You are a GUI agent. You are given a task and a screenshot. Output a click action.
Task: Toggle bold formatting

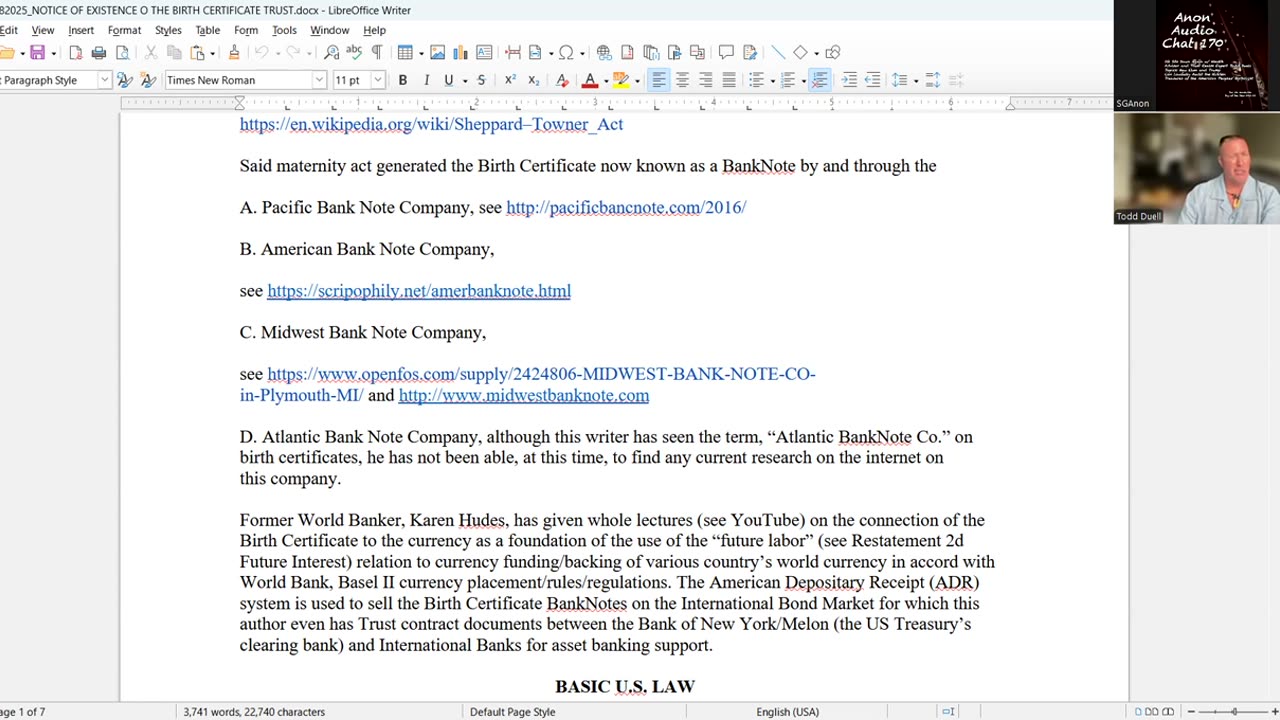(403, 80)
